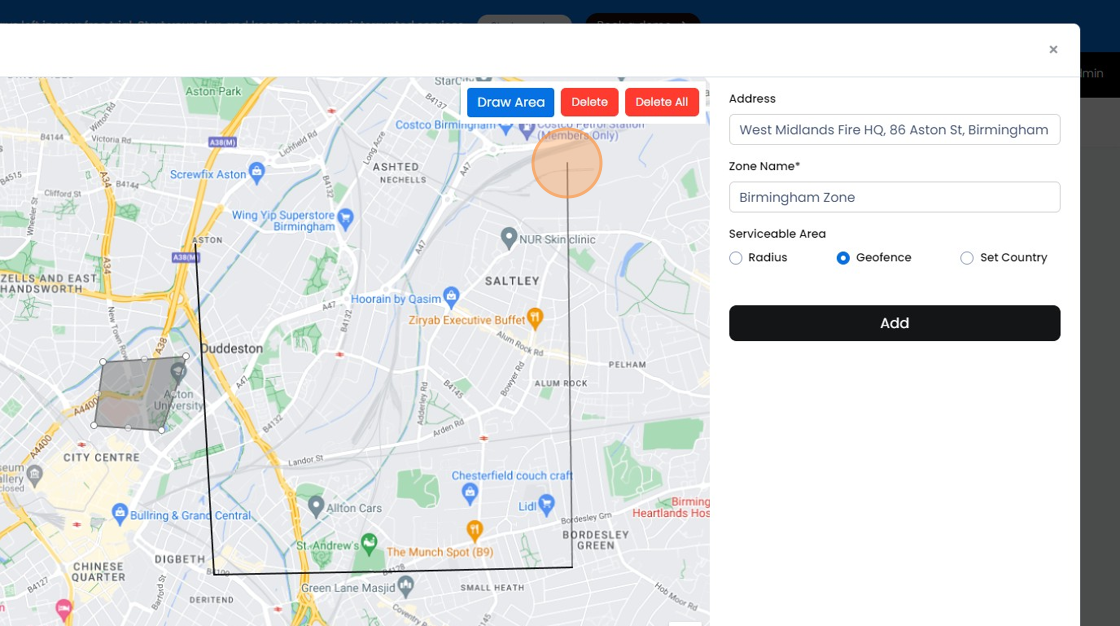1120x626 pixels.
Task: Select the Allton Cars map pin
Action: [x=316, y=505]
